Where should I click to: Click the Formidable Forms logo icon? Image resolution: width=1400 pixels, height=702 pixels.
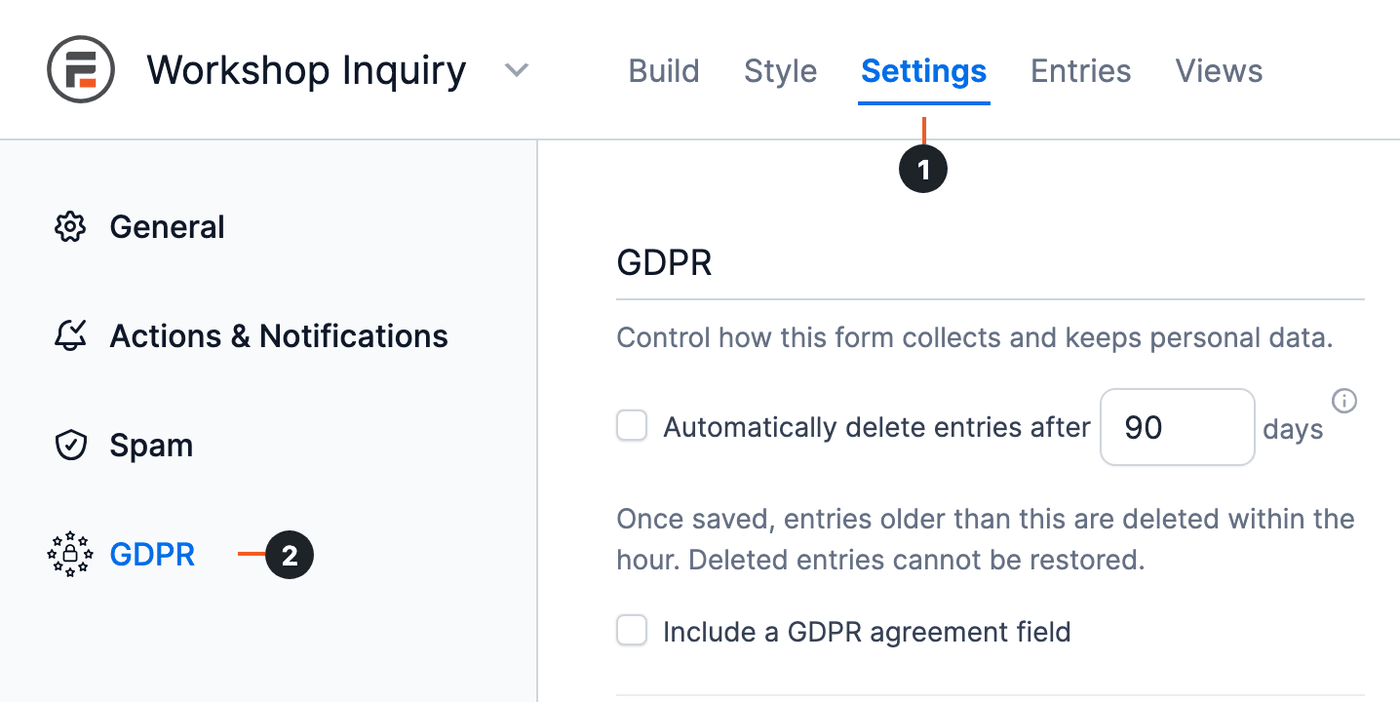point(81,70)
